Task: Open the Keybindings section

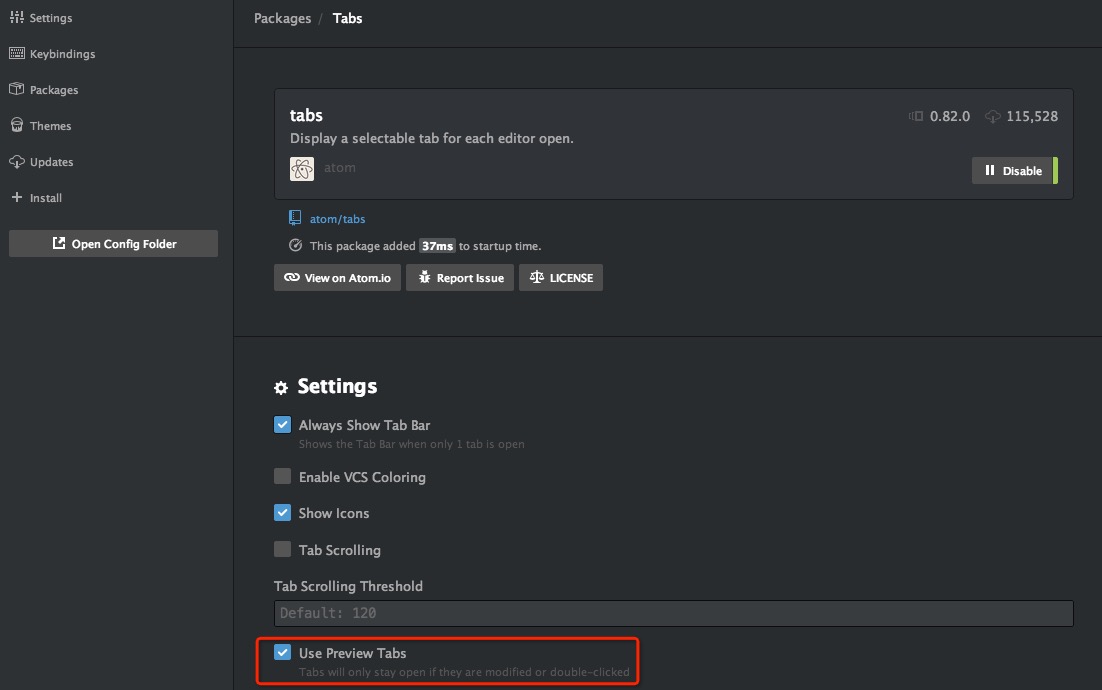Action: (62, 53)
